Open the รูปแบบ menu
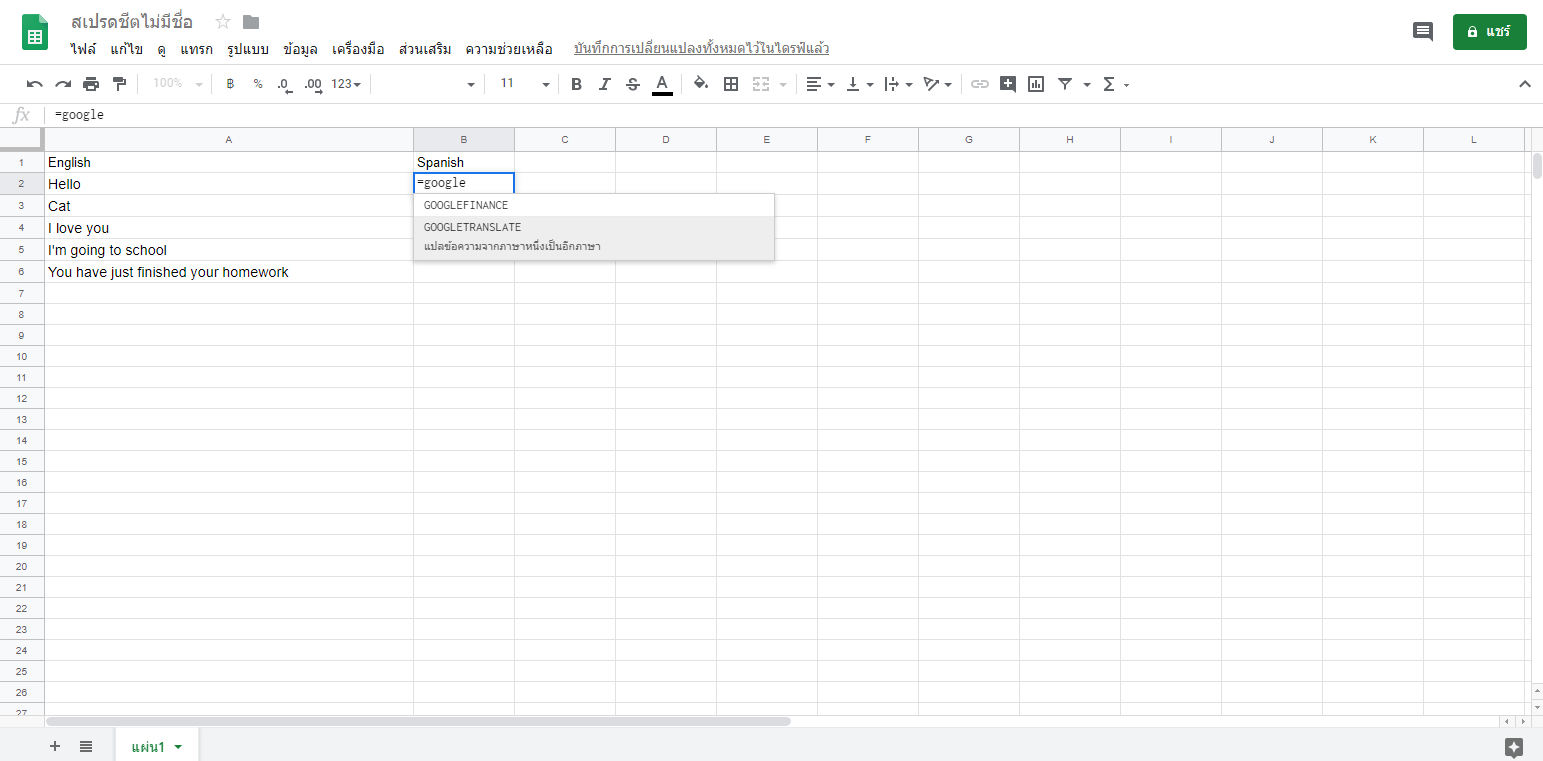This screenshot has height=761, width=1543. click(248, 48)
